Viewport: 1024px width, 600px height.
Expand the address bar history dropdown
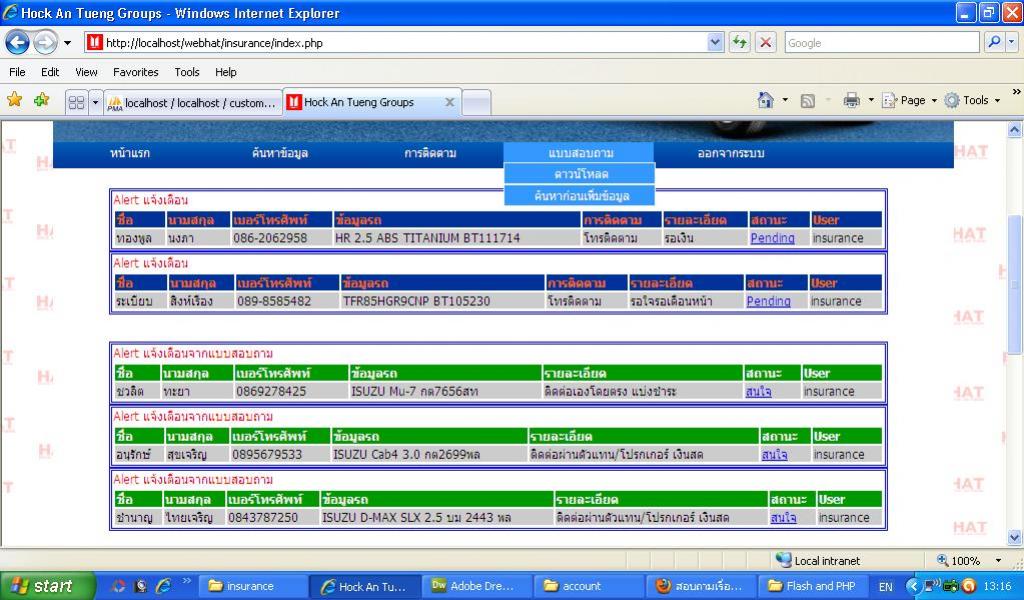click(x=715, y=43)
